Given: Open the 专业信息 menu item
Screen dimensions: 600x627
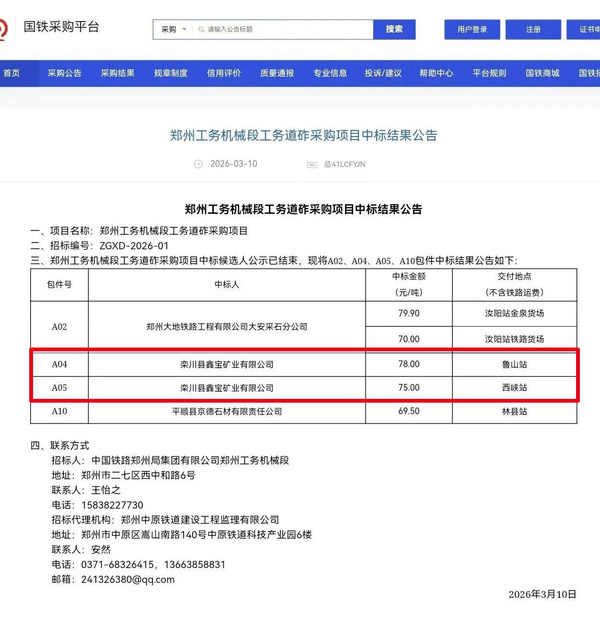Looking at the screenshot, I should (x=330, y=73).
